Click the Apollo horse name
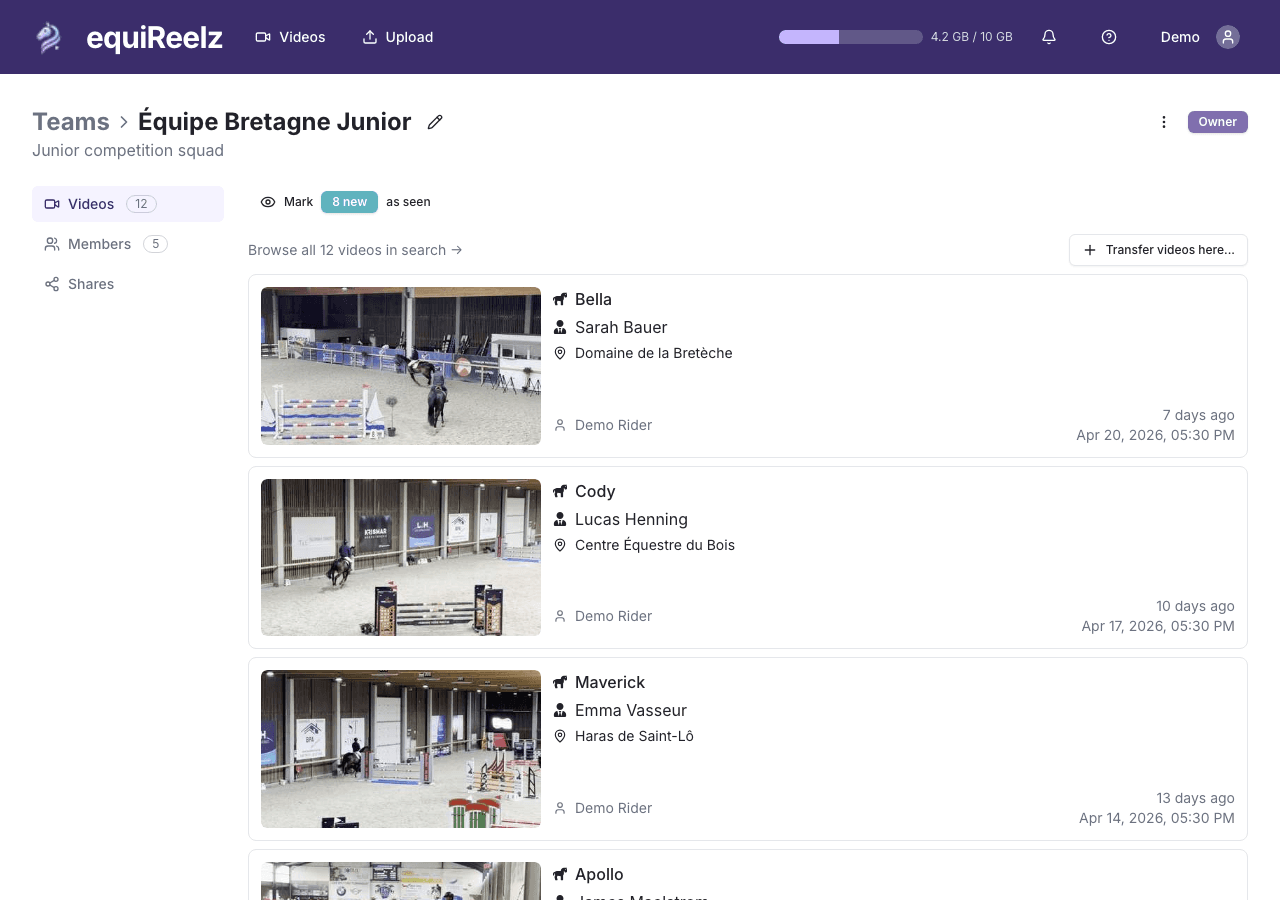Image resolution: width=1280 pixels, height=900 pixels. pyautogui.click(x=599, y=874)
